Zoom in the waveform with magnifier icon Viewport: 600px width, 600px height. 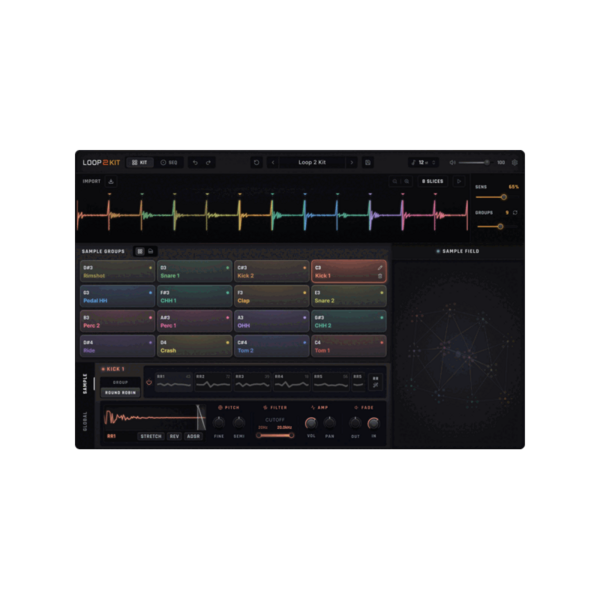[x=407, y=181]
